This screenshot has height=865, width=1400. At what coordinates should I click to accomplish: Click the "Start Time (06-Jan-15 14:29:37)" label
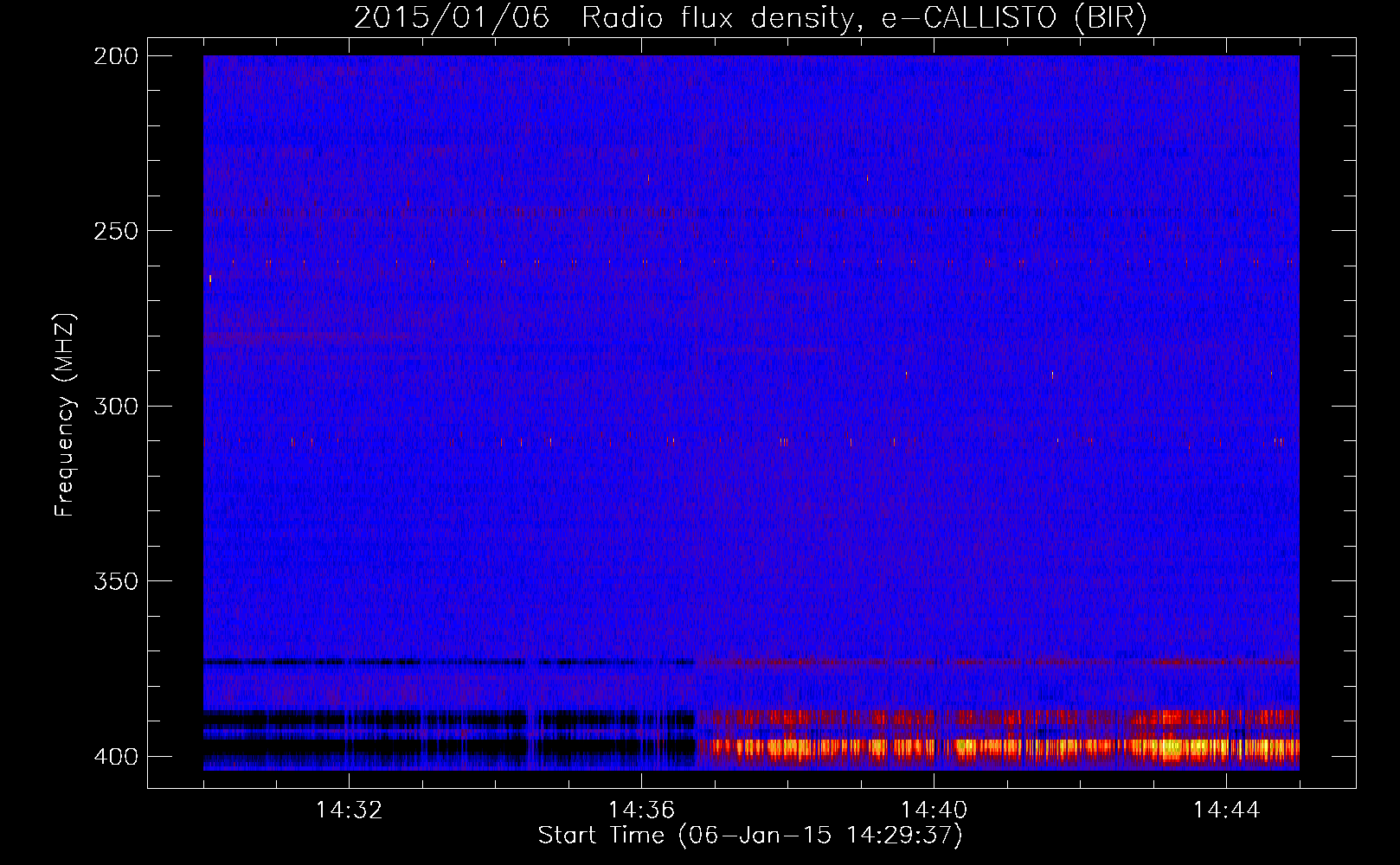tap(750, 836)
